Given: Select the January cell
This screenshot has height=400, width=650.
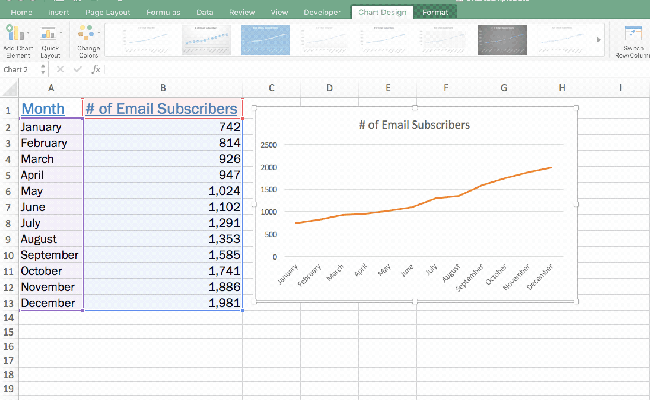Looking at the screenshot, I should coord(51,127).
